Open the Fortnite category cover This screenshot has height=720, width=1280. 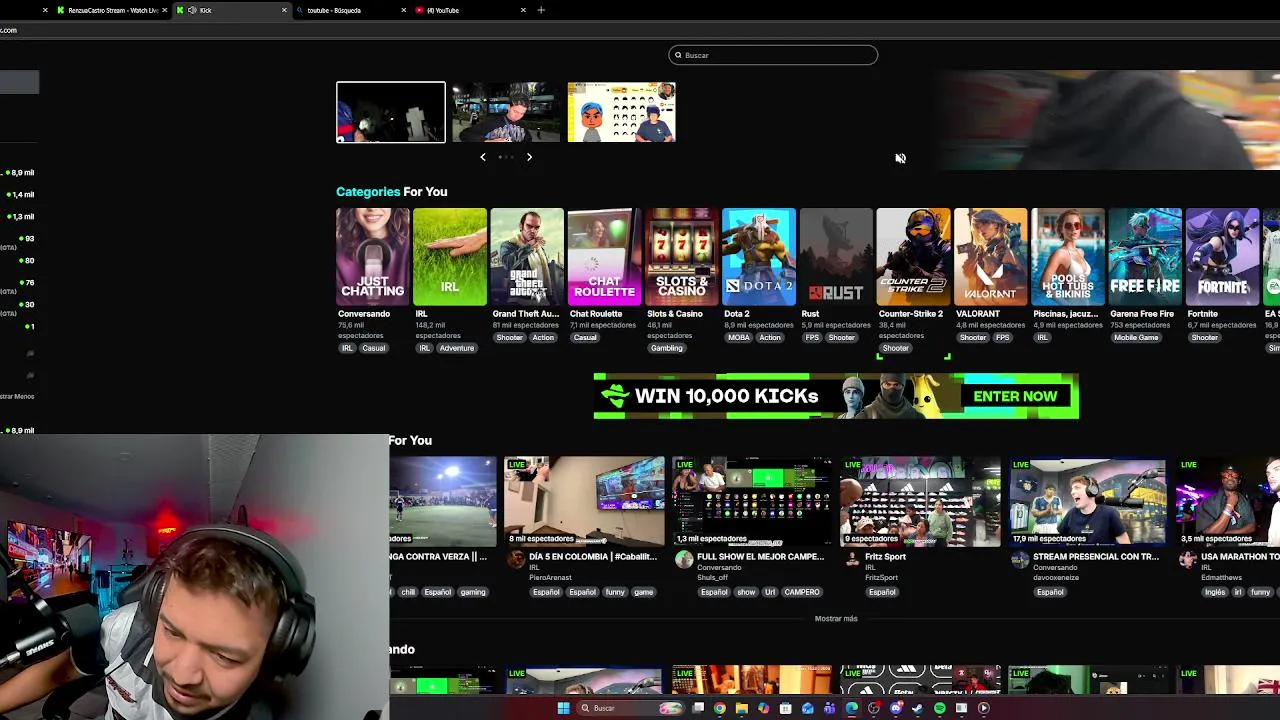[1222, 256]
